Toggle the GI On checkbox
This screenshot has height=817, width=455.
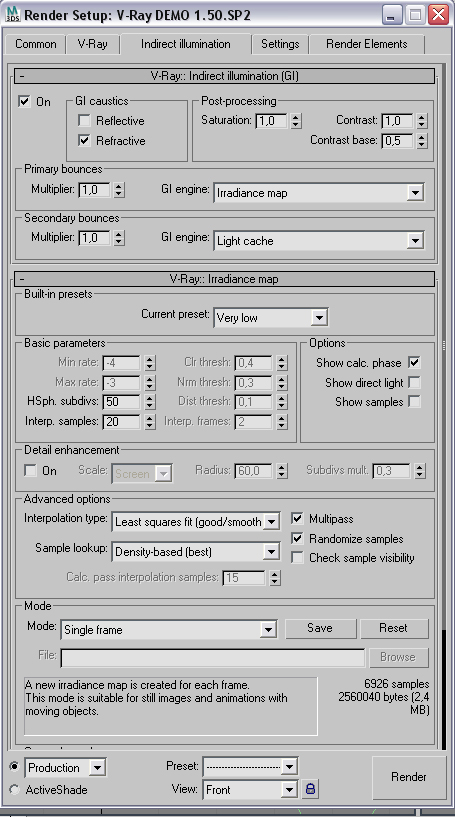[24, 101]
